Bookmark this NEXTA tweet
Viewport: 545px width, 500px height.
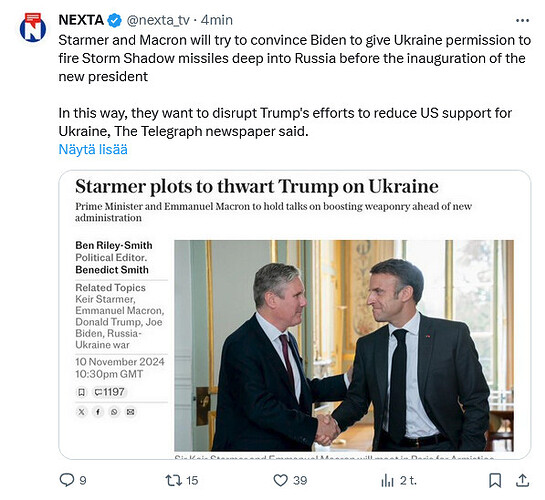click(495, 480)
